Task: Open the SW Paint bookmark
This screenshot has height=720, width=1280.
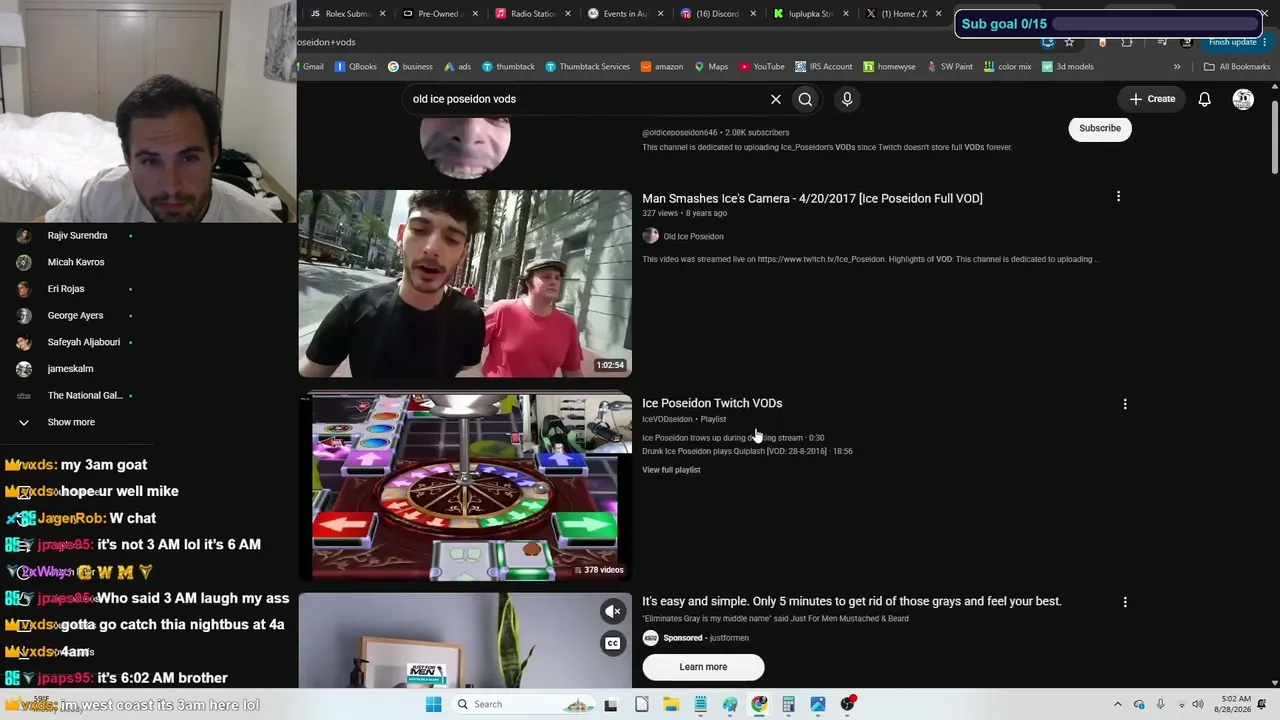Action: point(950,67)
